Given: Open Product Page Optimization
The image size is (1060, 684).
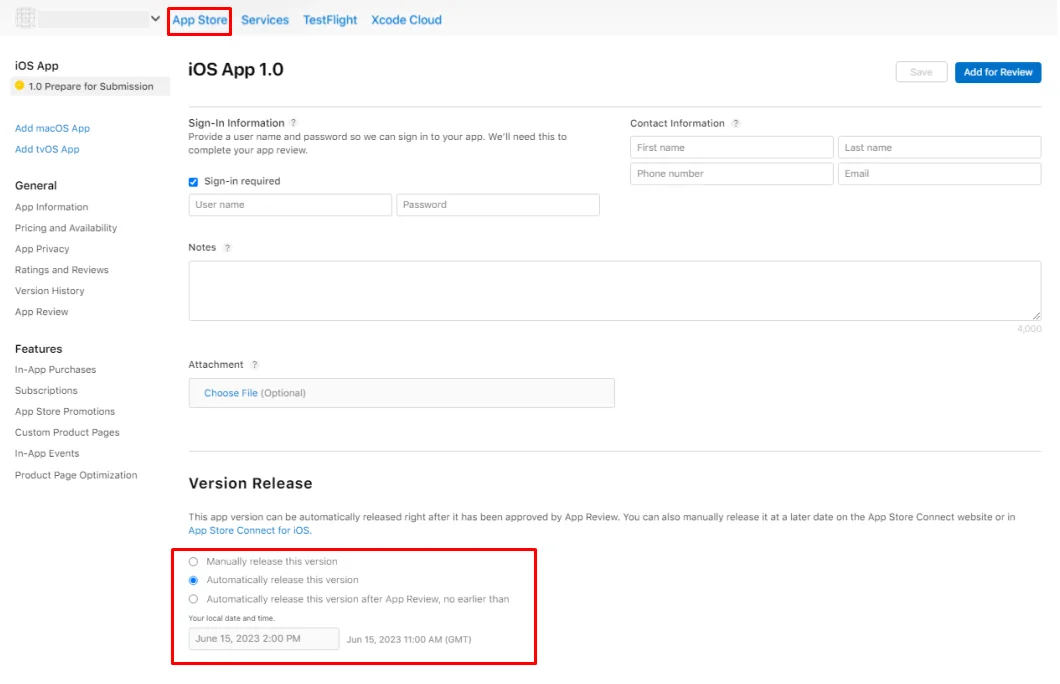Looking at the screenshot, I should tap(76, 476).
